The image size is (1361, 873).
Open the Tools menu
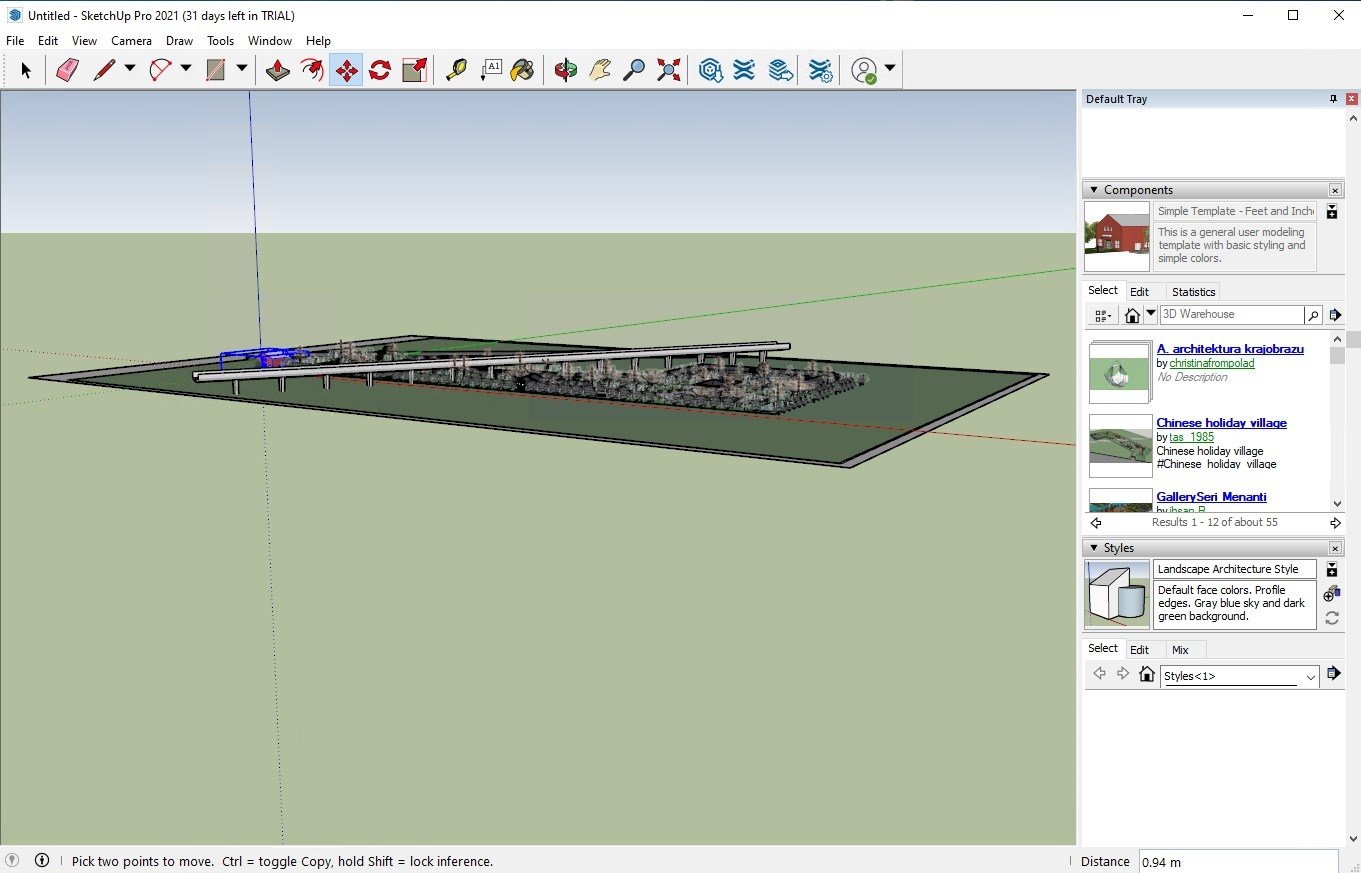(220, 41)
